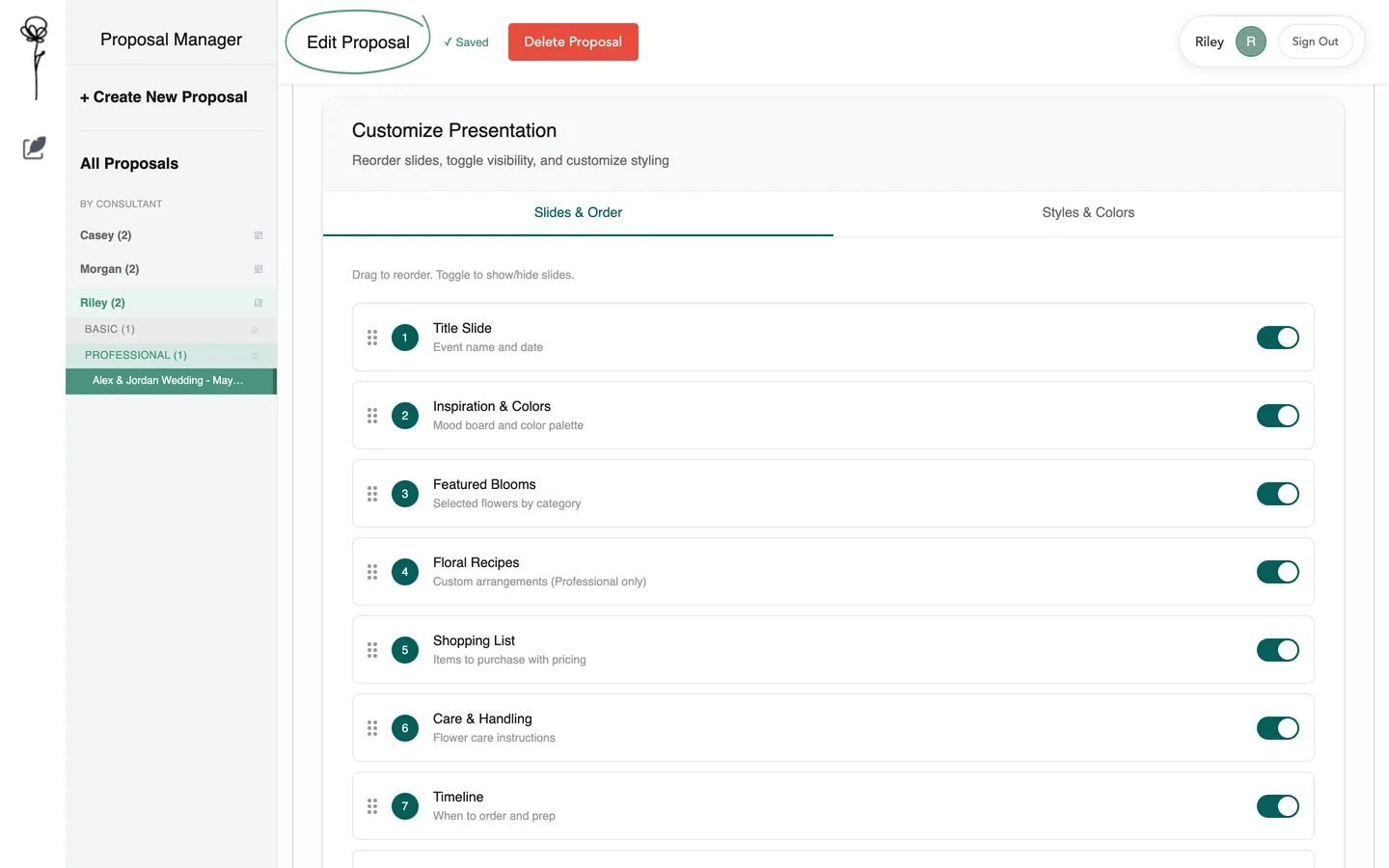
Task: Click Riley's avatar circle with letter R
Action: pos(1250,41)
